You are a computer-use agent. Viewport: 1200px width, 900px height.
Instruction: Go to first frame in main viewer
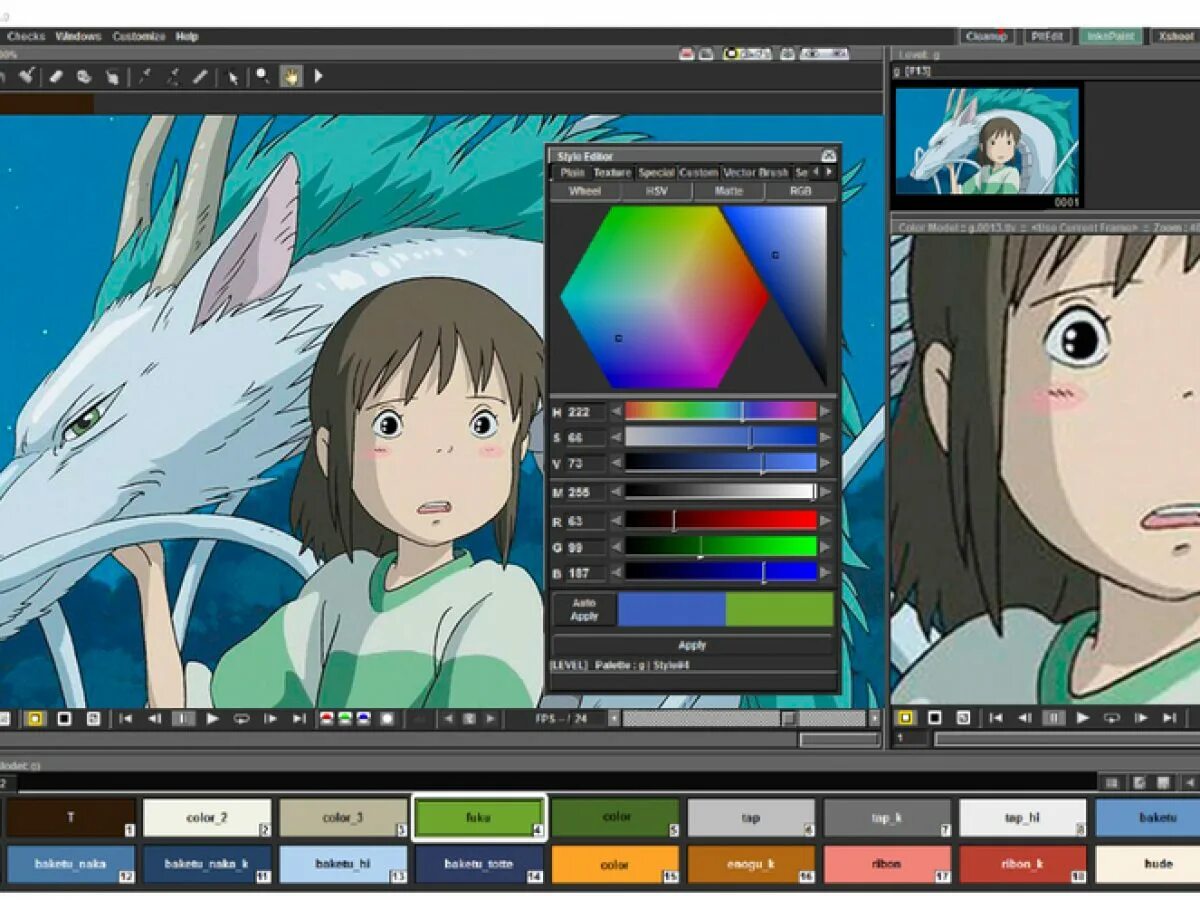(x=126, y=718)
